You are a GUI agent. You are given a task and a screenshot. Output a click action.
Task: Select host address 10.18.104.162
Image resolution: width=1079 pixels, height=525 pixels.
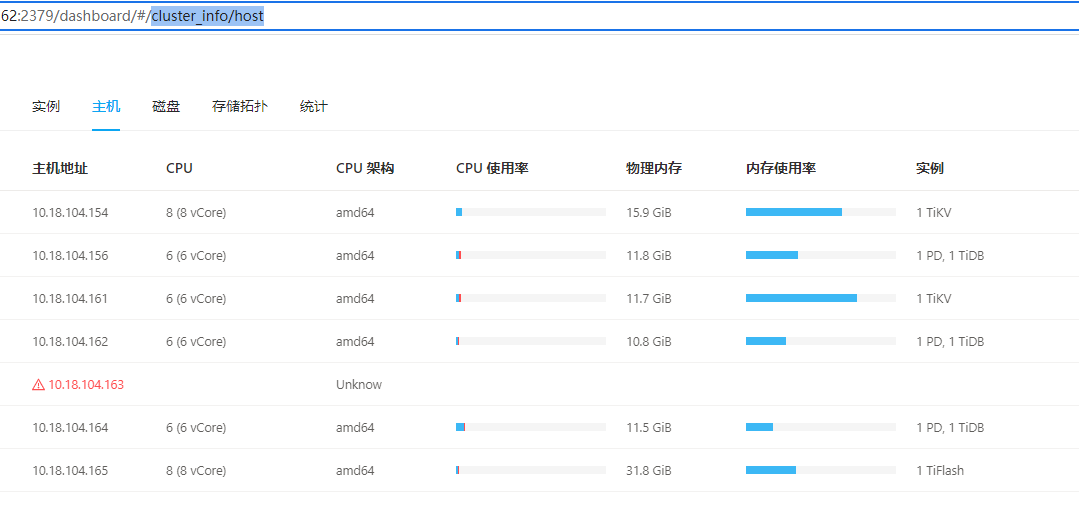[x=70, y=341]
